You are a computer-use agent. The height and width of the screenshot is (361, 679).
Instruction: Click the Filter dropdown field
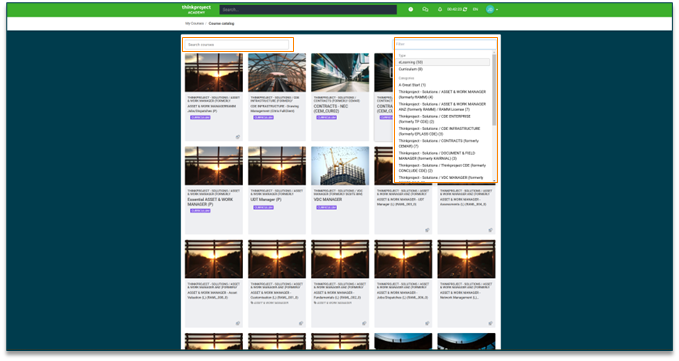[x=445, y=44]
